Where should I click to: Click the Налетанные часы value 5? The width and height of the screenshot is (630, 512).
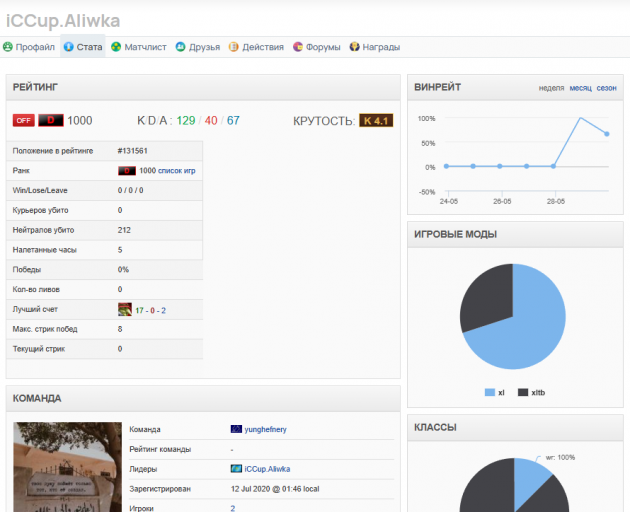point(120,250)
